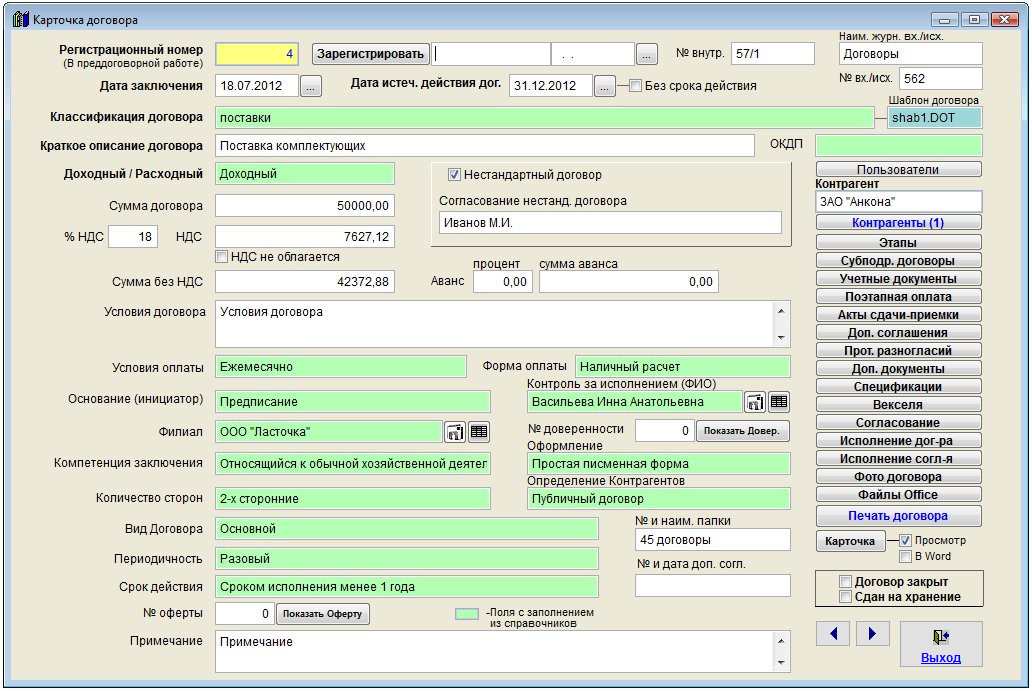Go to previous contract with left arrow
This screenshot has height=691, width=1032.
pos(833,633)
